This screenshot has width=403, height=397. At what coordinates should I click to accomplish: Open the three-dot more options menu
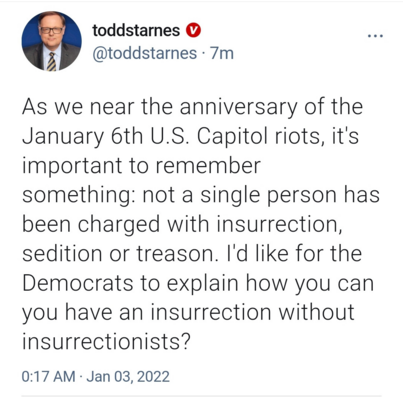(375, 35)
